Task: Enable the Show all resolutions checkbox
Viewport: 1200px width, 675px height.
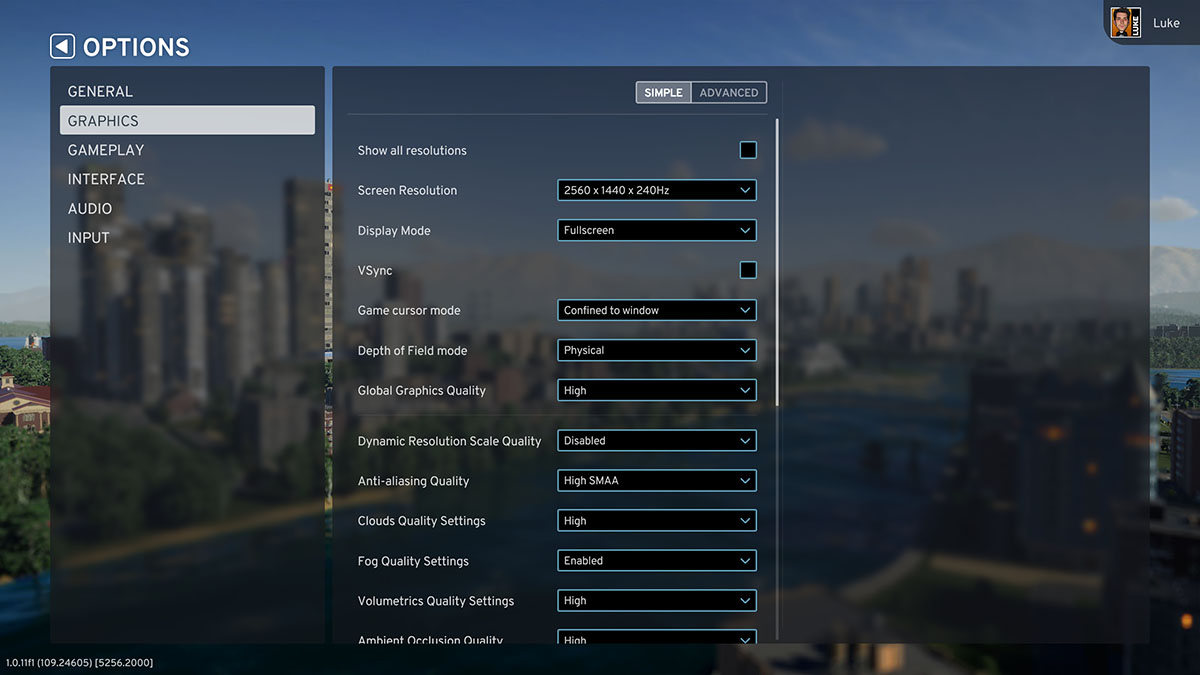Action: pyautogui.click(x=748, y=150)
